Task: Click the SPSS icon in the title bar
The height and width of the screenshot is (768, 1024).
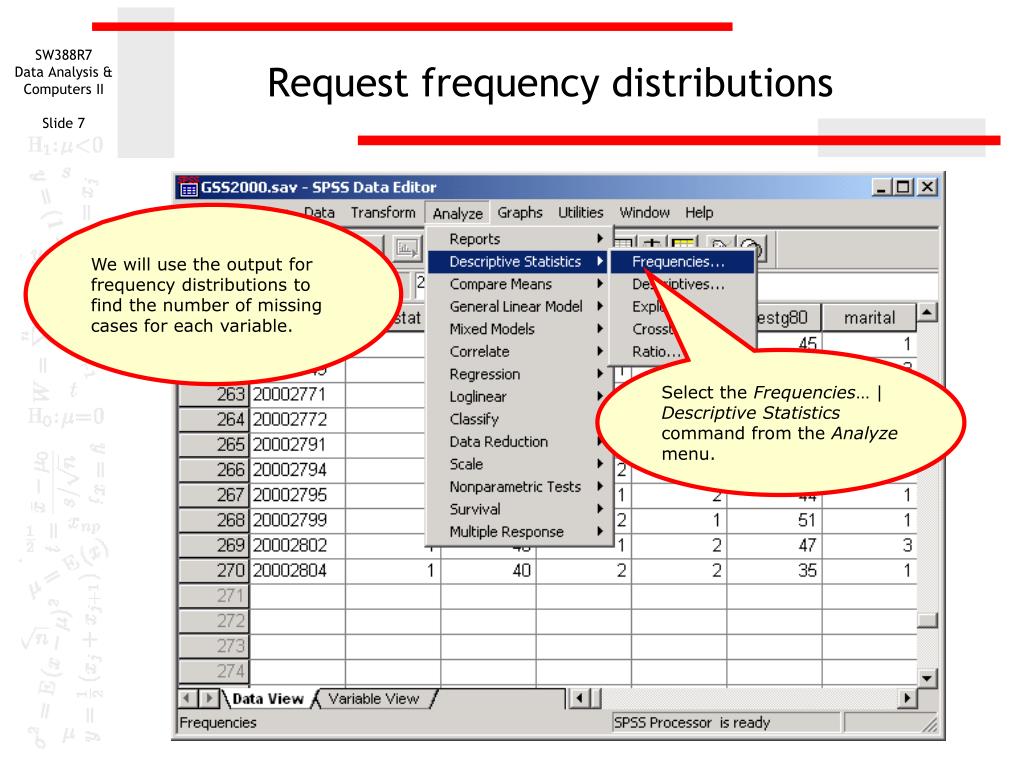Action: pyautogui.click(x=187, y=187)
